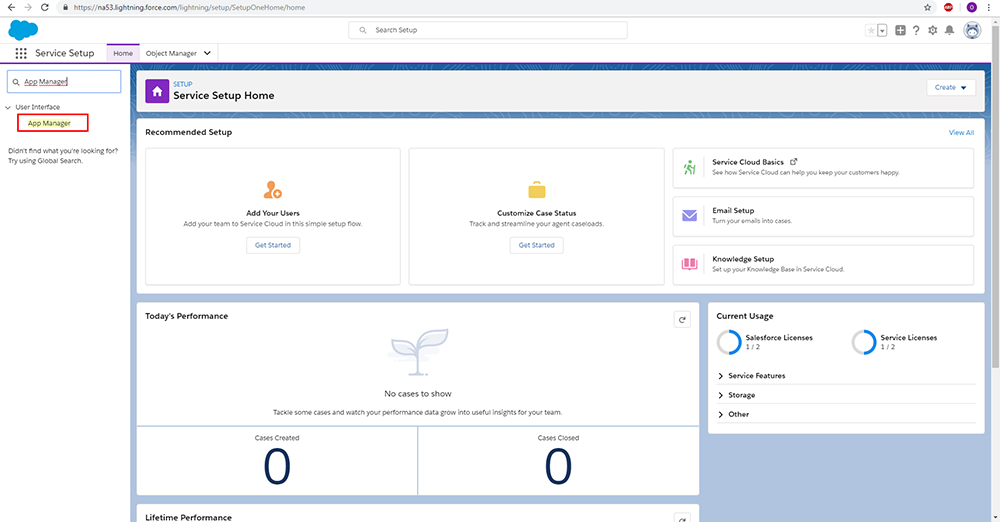Click the 'No cases to show' message

click(x=418, y=394)
